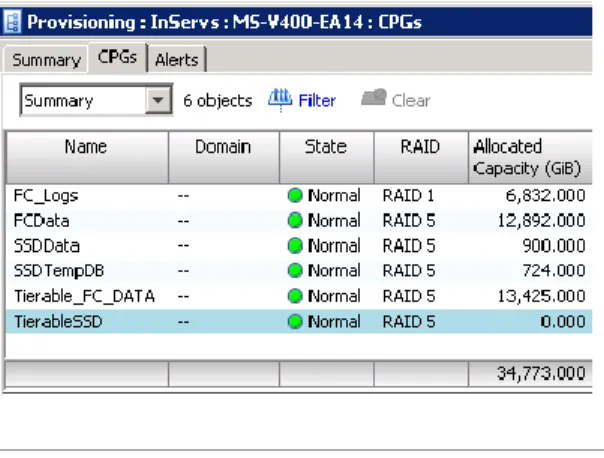Select the Tierable_FC_DATA row name
This screenshot has height=458, width=604.
pyautogui.click(x=84, y=297)
